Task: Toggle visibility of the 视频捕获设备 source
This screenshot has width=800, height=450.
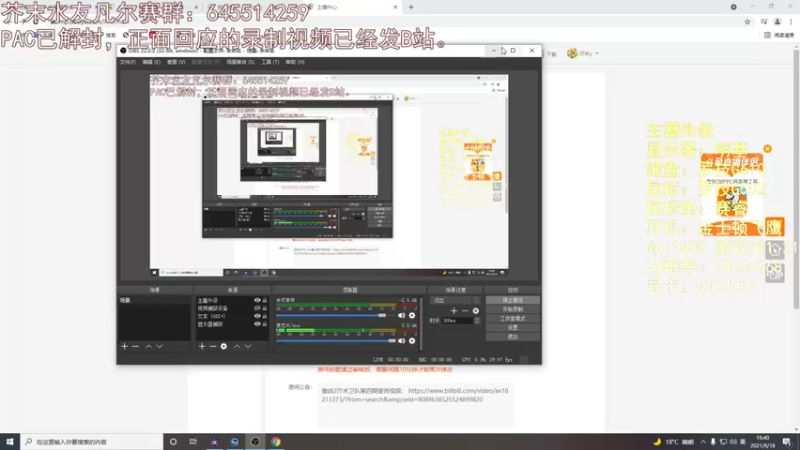Action: [257, 308]
